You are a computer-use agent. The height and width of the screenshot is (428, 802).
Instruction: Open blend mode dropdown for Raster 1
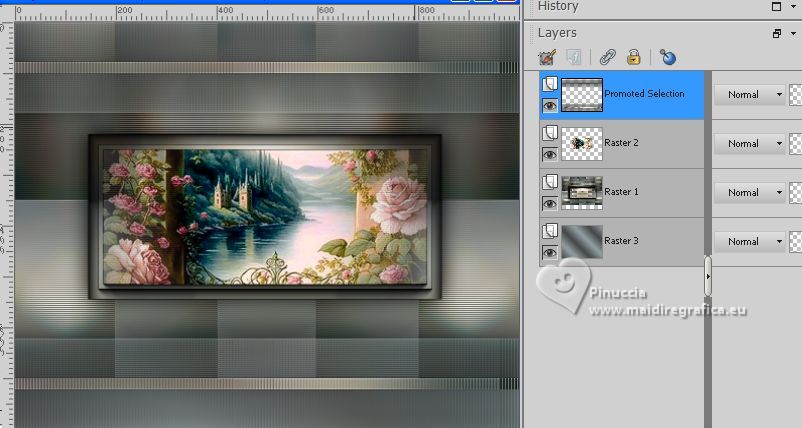tap(749, 193)
